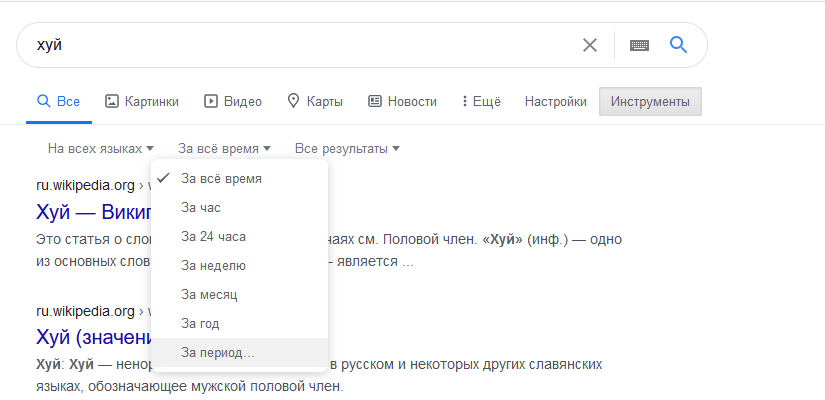Image resolution: width=825 pixels, height=400 pixels.
Task: Expand the На всех языках filter
Action: (100, 149)
